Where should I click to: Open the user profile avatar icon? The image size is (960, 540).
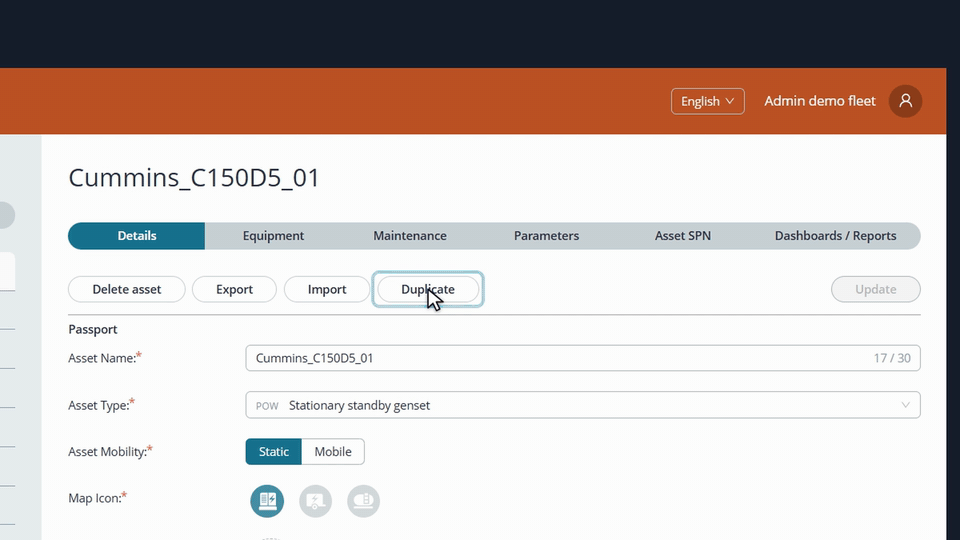[905, 101]
